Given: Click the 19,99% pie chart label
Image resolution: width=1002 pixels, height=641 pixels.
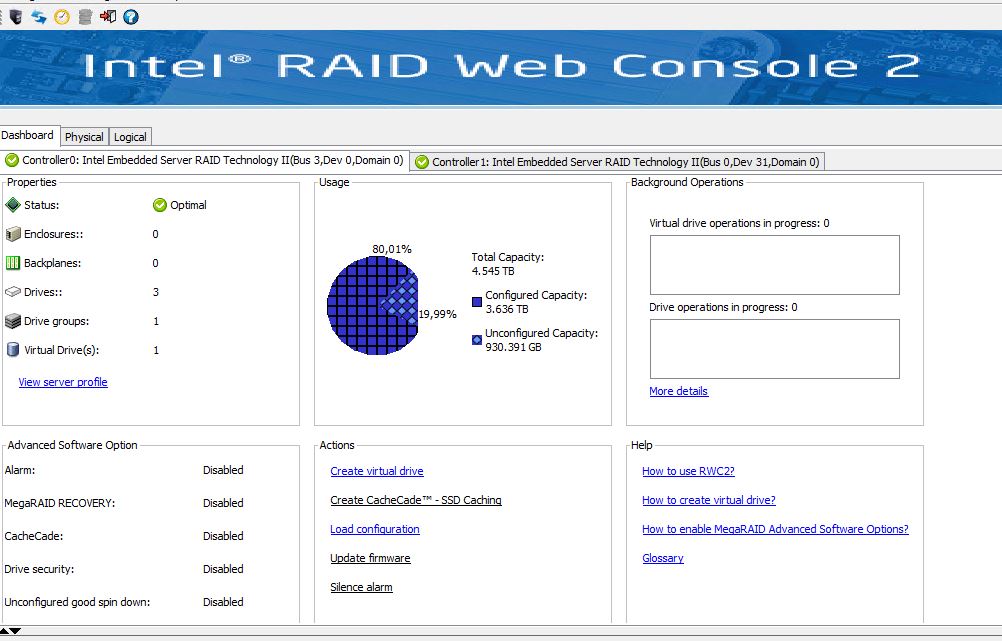Looking at the screenshot, I should [x=438, y=314].
